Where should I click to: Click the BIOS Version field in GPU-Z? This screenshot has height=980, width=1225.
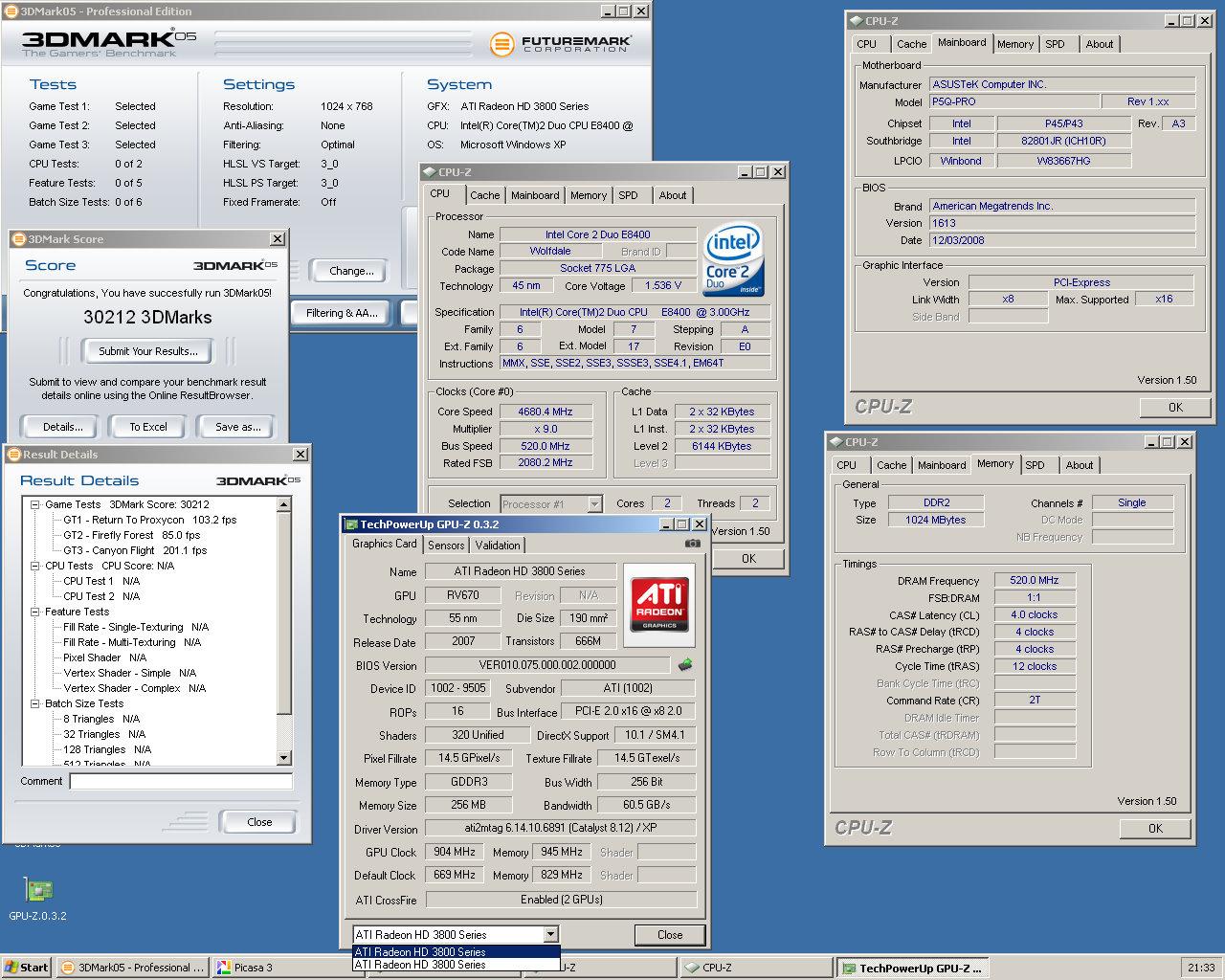point(547,665)
